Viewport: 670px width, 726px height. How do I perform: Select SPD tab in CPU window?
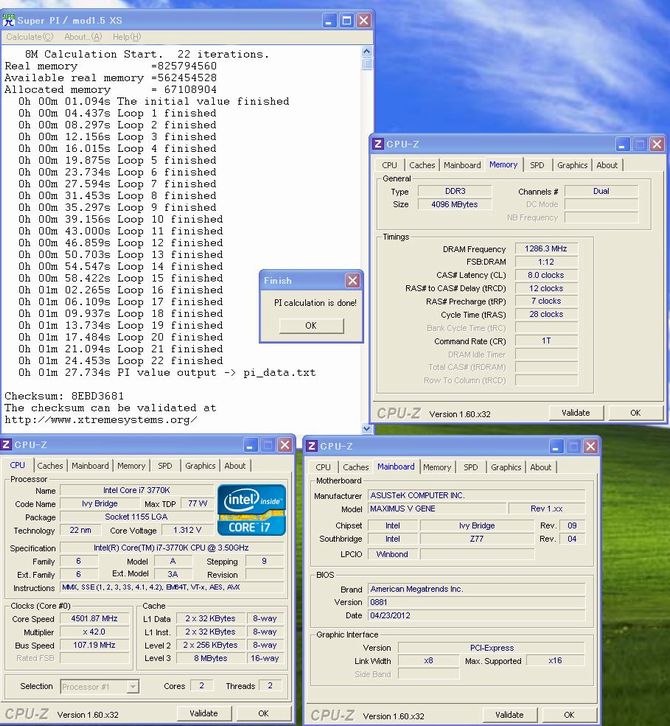[165, 466]
